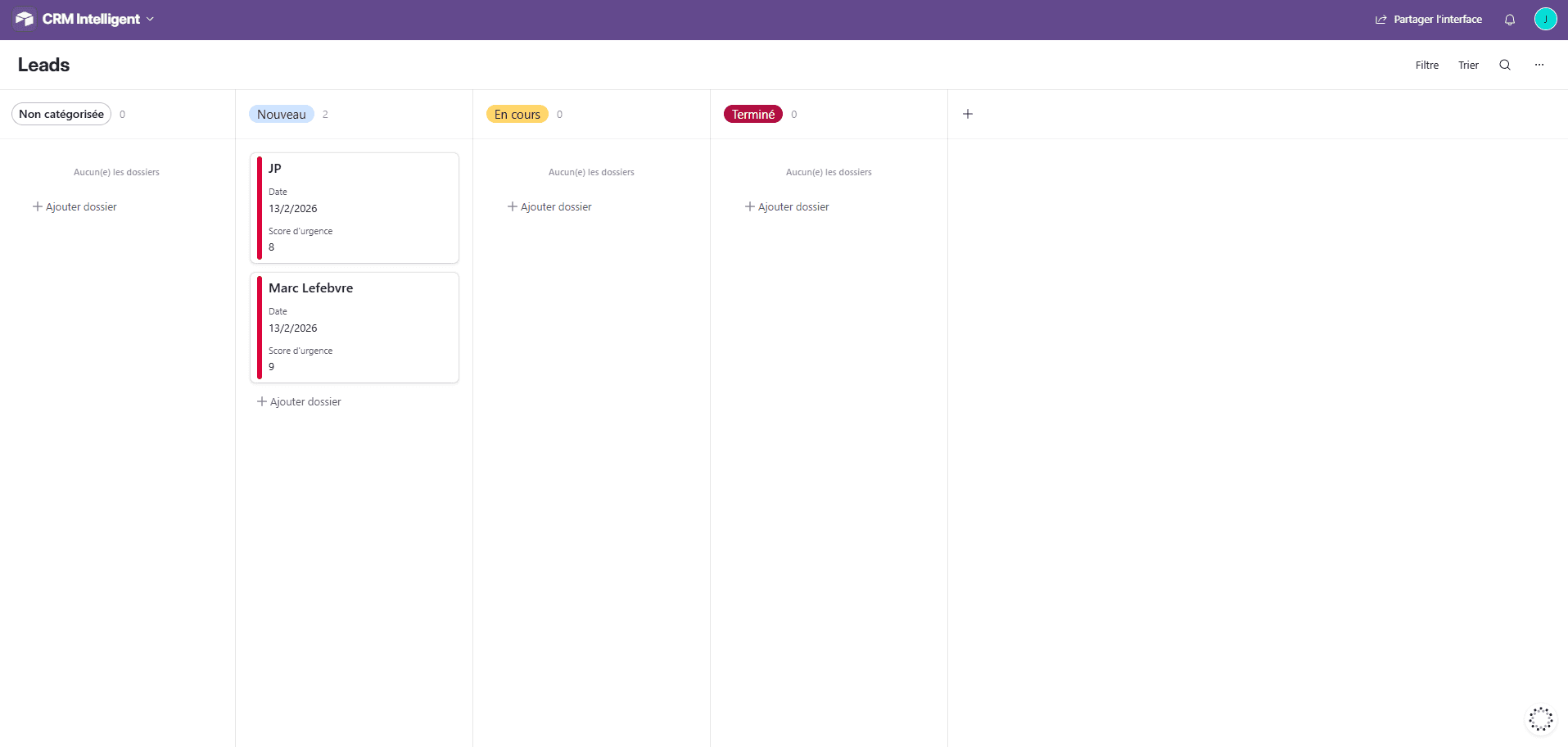This screenshot has height=747, width=1568.
Task: Add a new status column with the plus icon
Action: tap(967, 114)
